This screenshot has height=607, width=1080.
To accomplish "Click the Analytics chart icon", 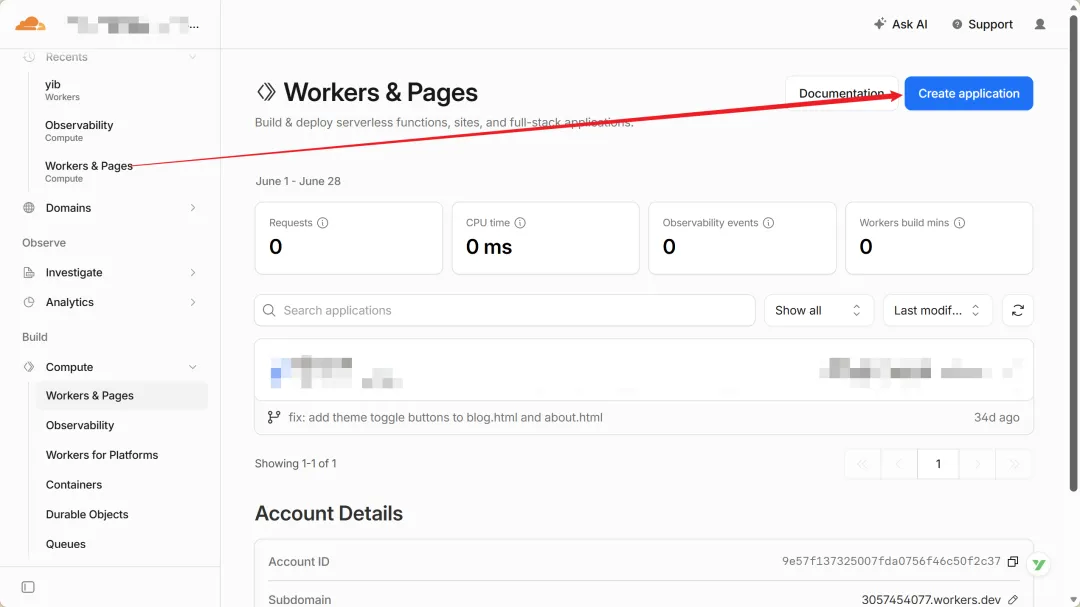I will 29,302.
